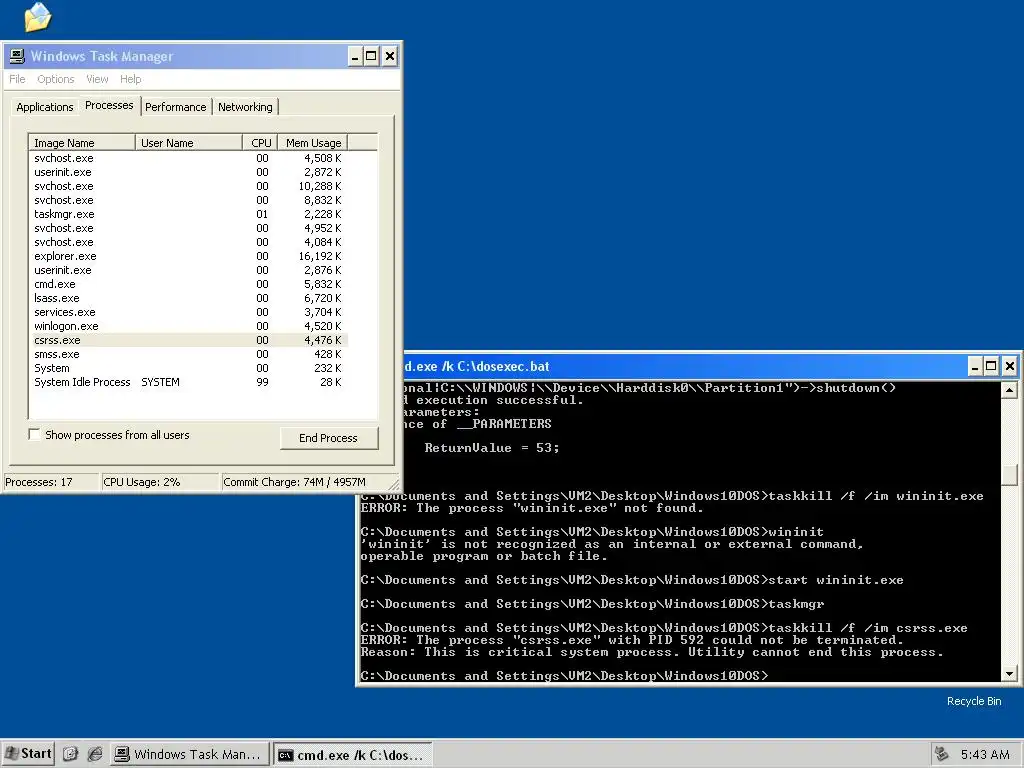The width and height of the screenshot is (1024, 768).
Task: Close the Windows Task Manager window
Action: [x=390, y=56]
